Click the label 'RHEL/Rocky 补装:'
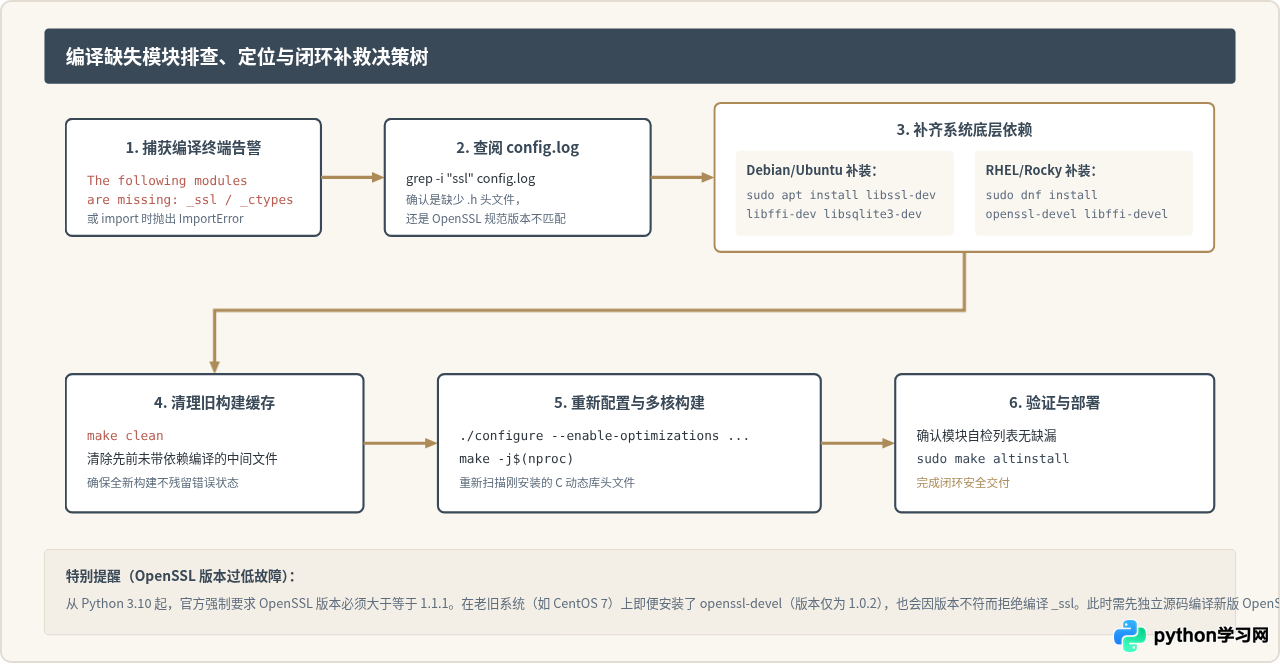 pos(1040,170)
